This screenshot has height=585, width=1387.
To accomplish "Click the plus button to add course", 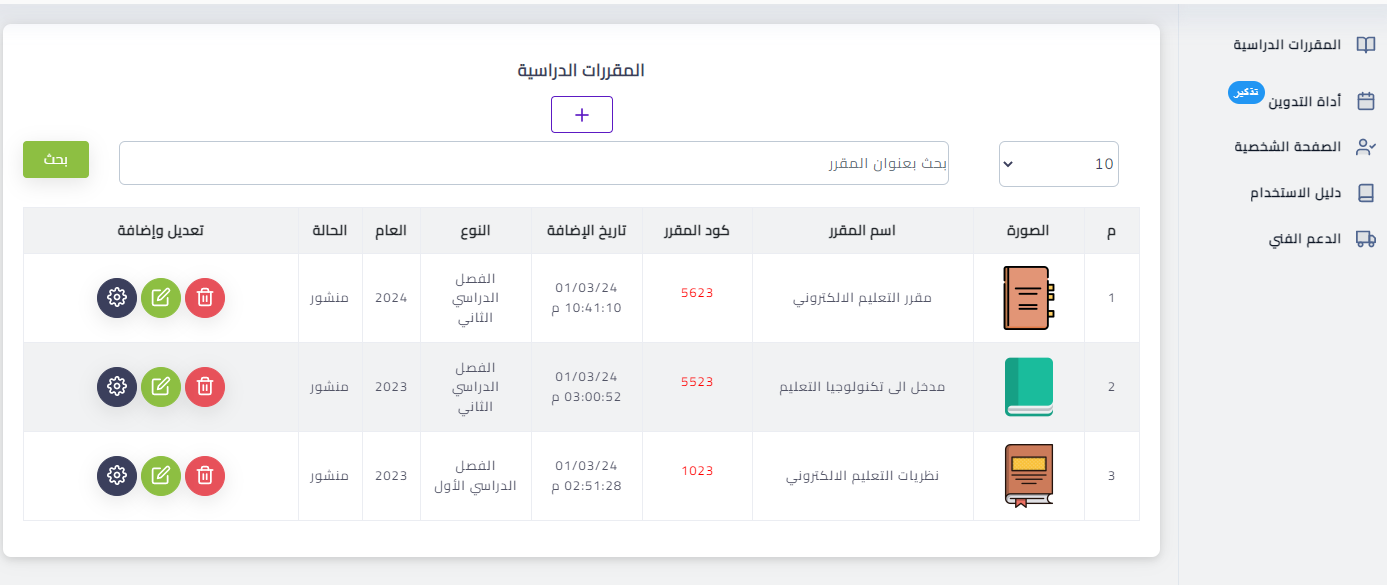I will point(581,115).
